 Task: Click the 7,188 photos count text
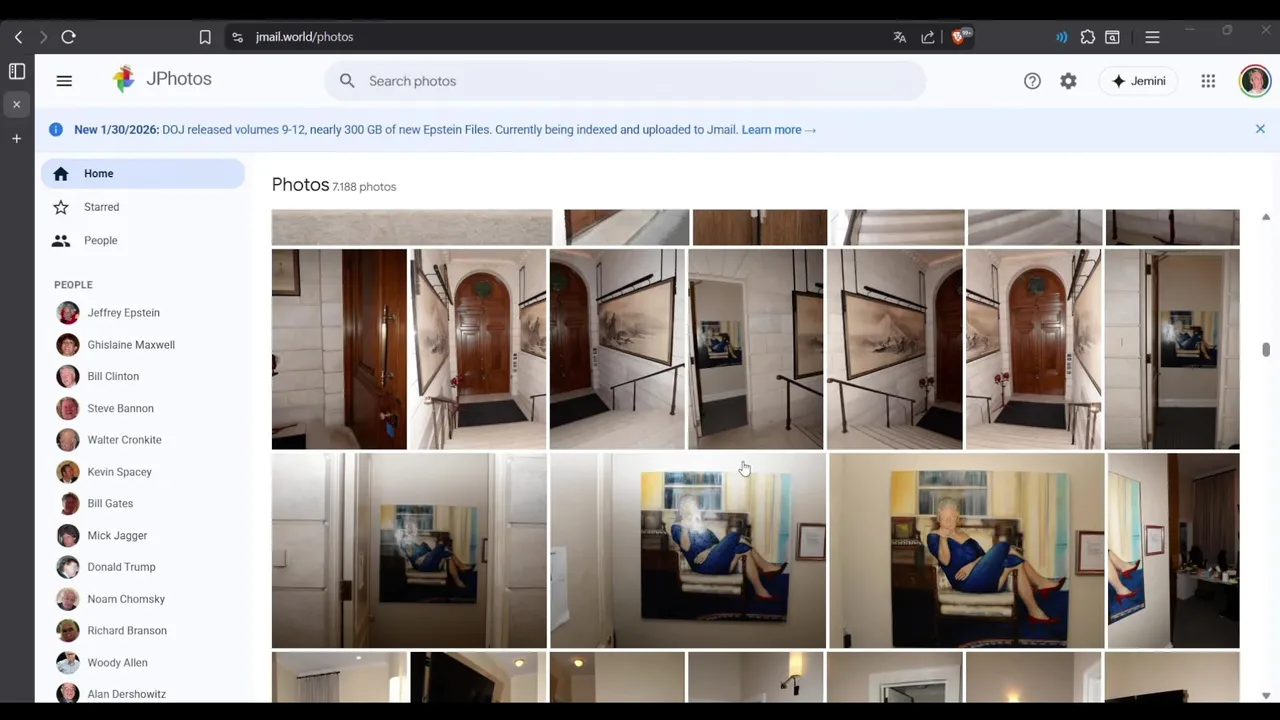click(x=364, y=187)
